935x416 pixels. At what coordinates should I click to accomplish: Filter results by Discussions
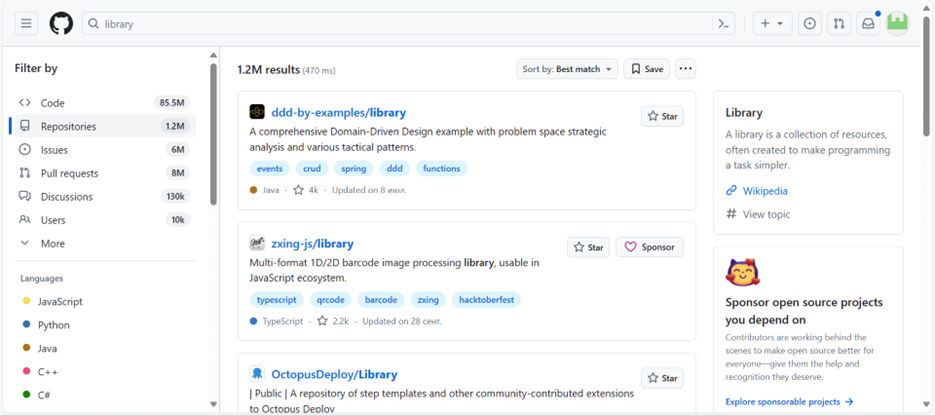click(105, 197)
